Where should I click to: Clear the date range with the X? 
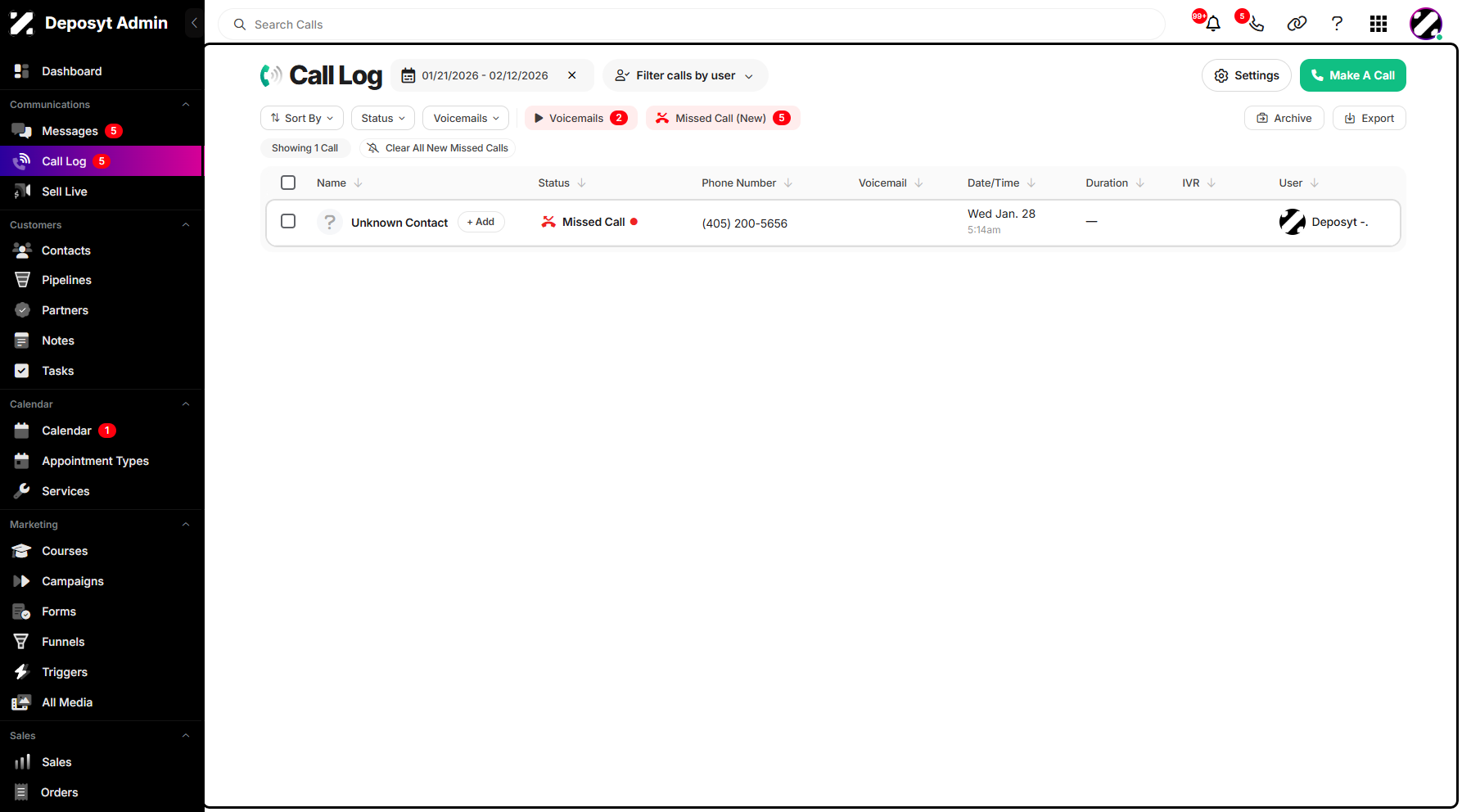coord(572,75)
